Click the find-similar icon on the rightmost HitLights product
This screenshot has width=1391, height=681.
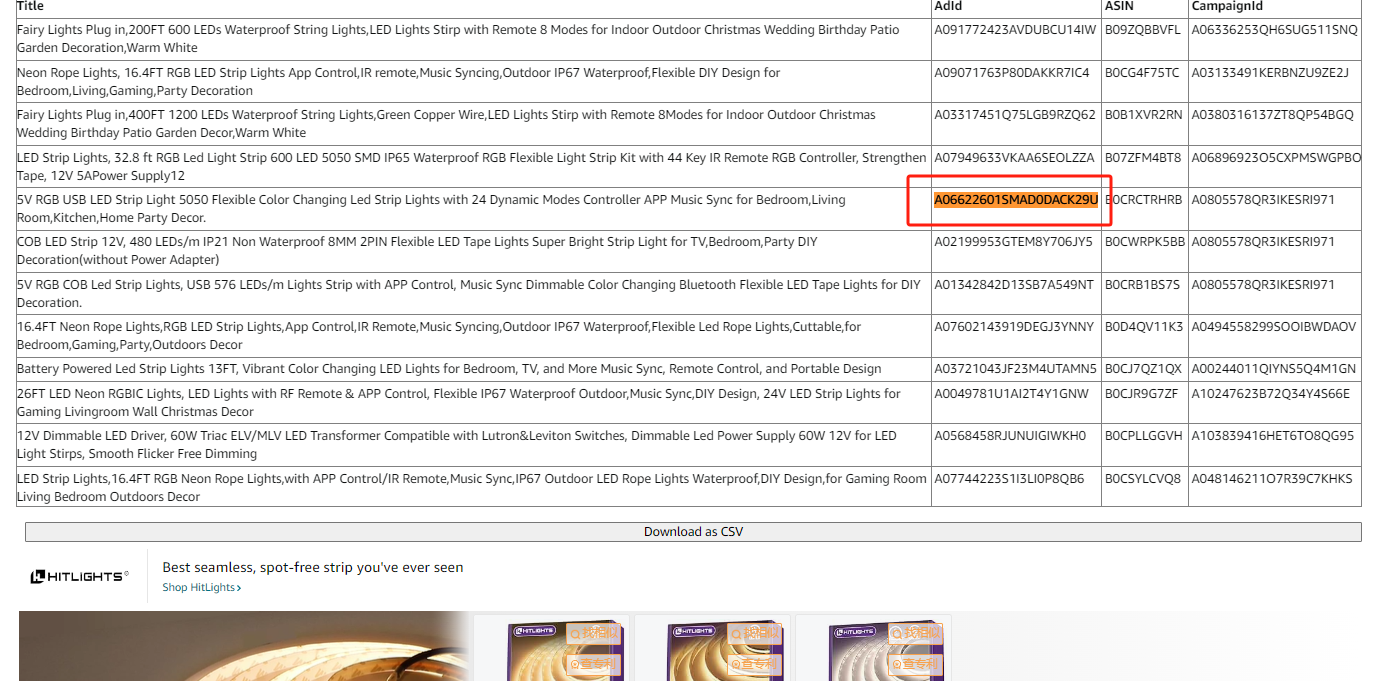pos(917,634)
